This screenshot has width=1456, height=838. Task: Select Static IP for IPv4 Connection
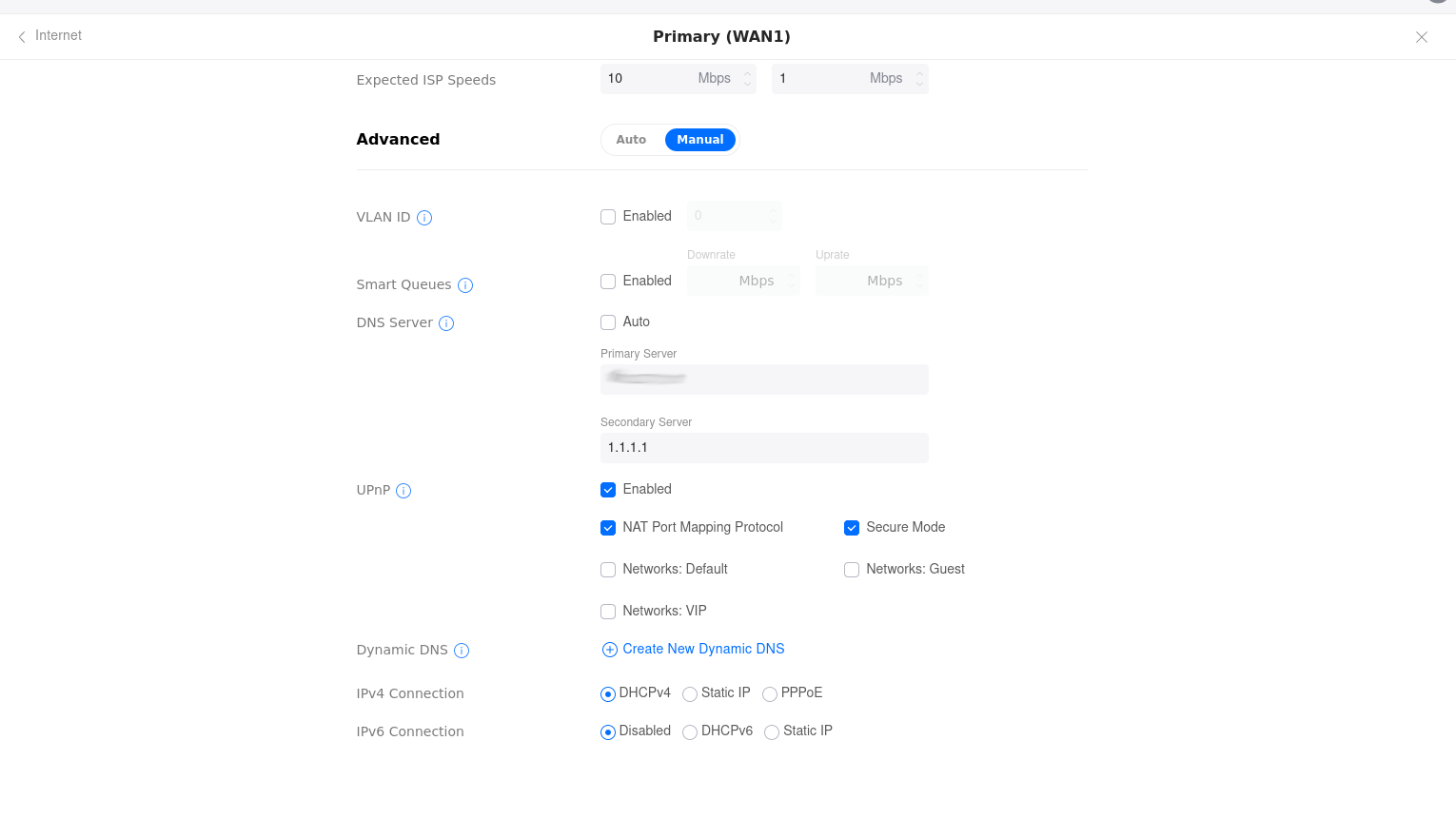(x=690, y=694)
